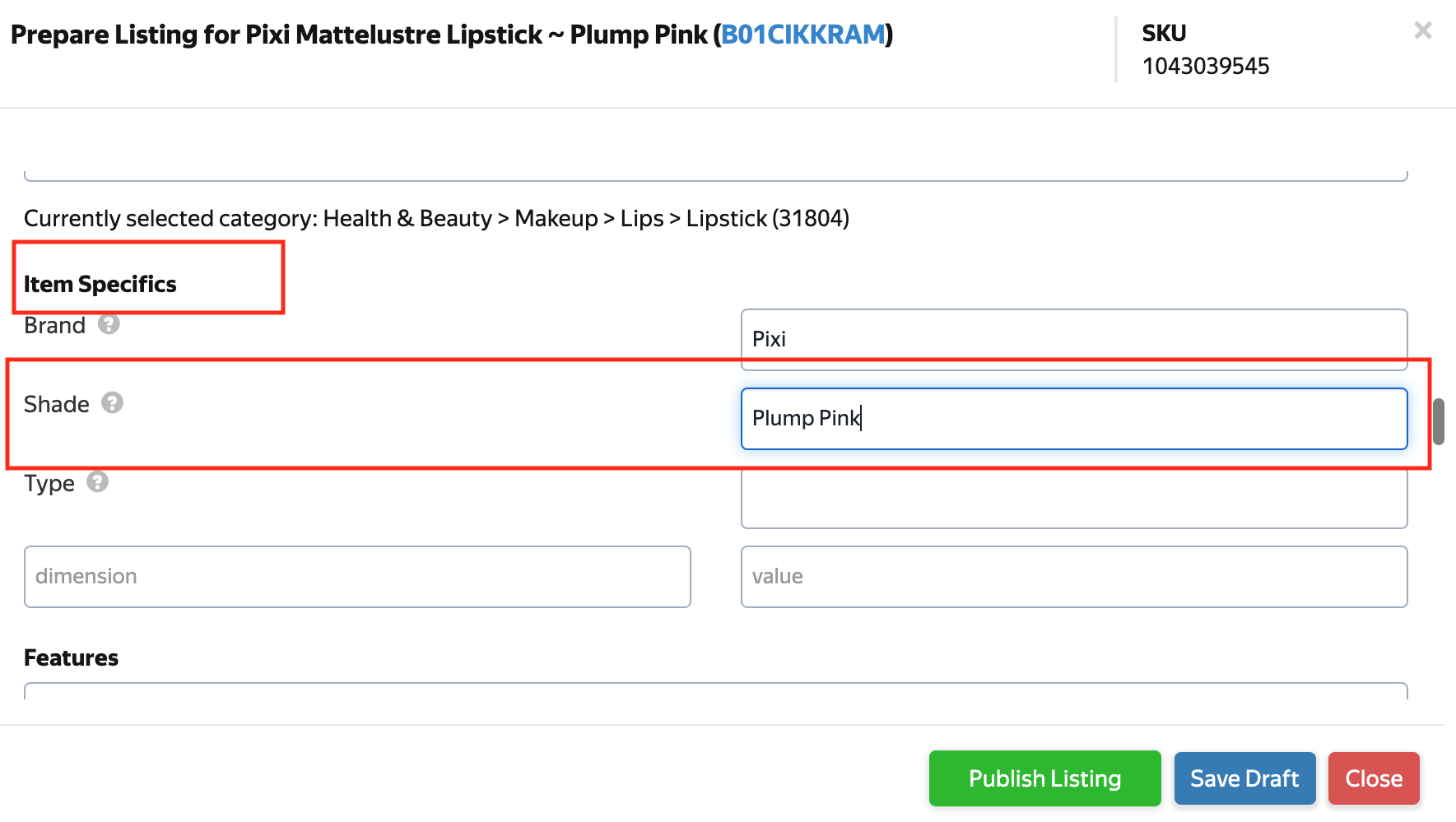The width and height of the screenshot is (1456, 822).
Task: Publish the listing with the green button
Action: pyautogui.click(x=1044, y=778)
